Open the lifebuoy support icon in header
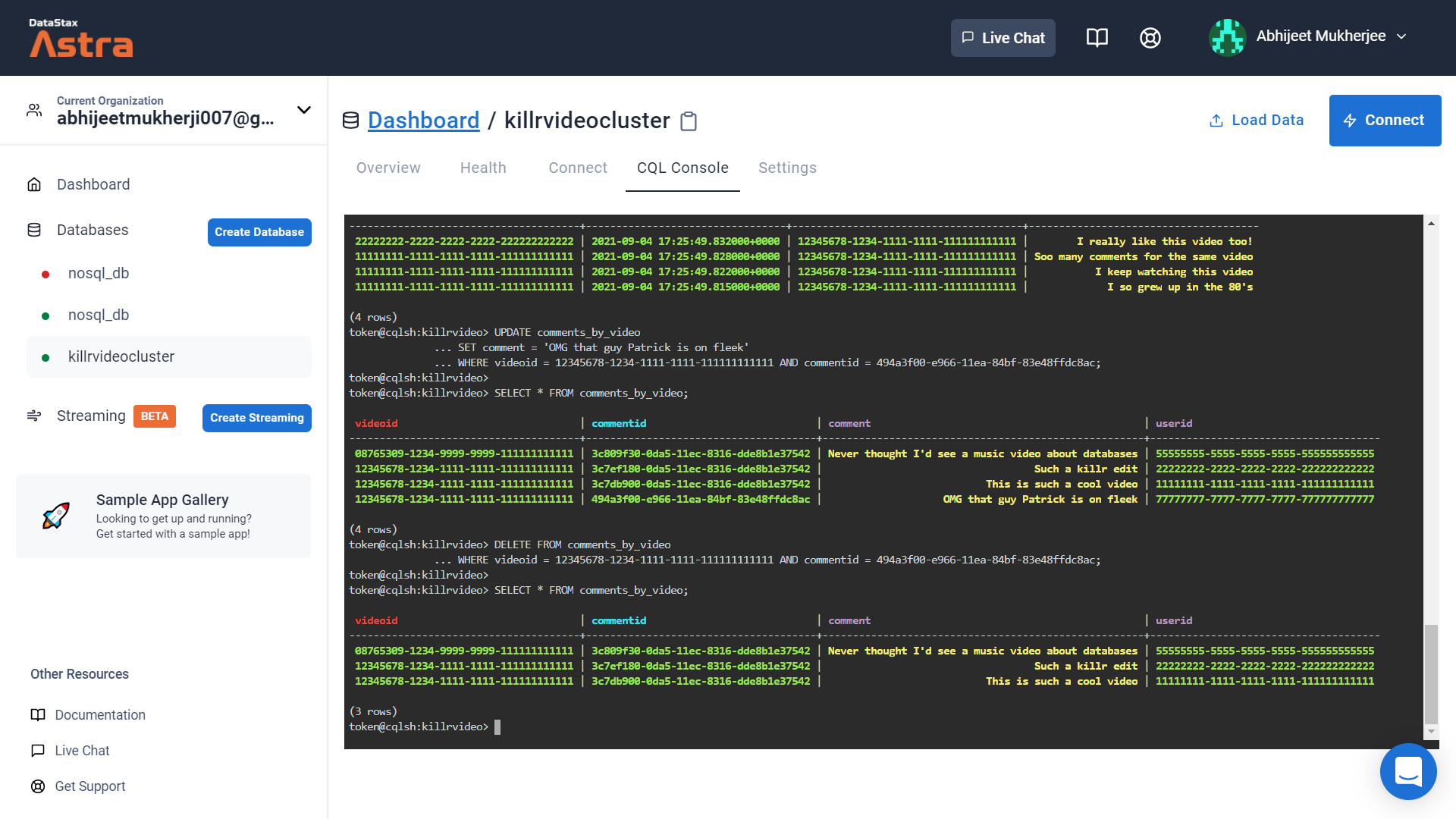Screen dimensions: 1456x819 pyautogui.click(x=1150, y=38)
